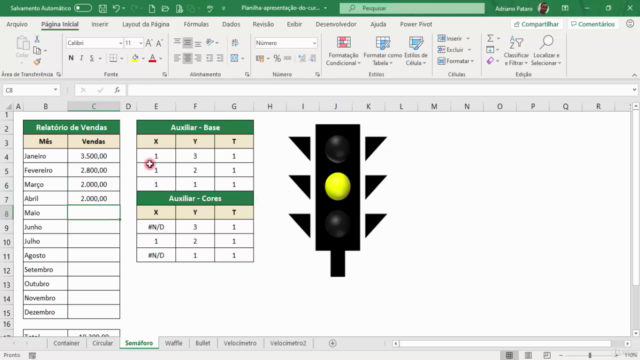Open Formatação Condicional menu
The image size is (640, 360).
tap(343, 51)
